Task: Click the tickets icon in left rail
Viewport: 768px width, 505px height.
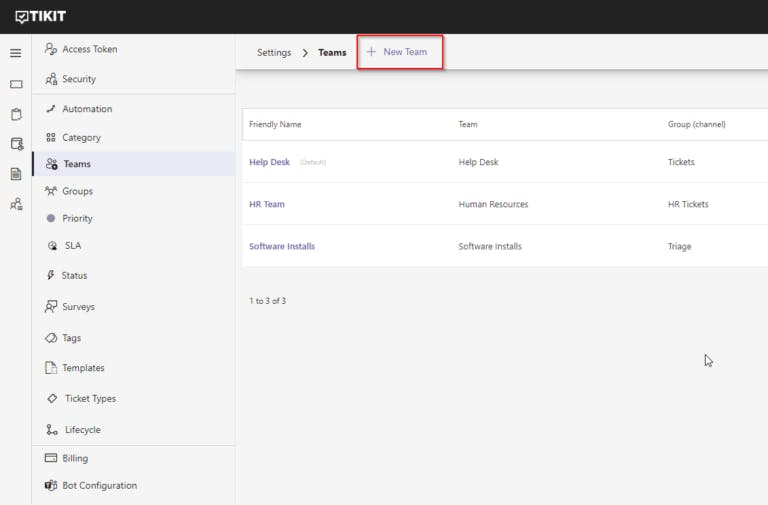Action: click(16, 85)
